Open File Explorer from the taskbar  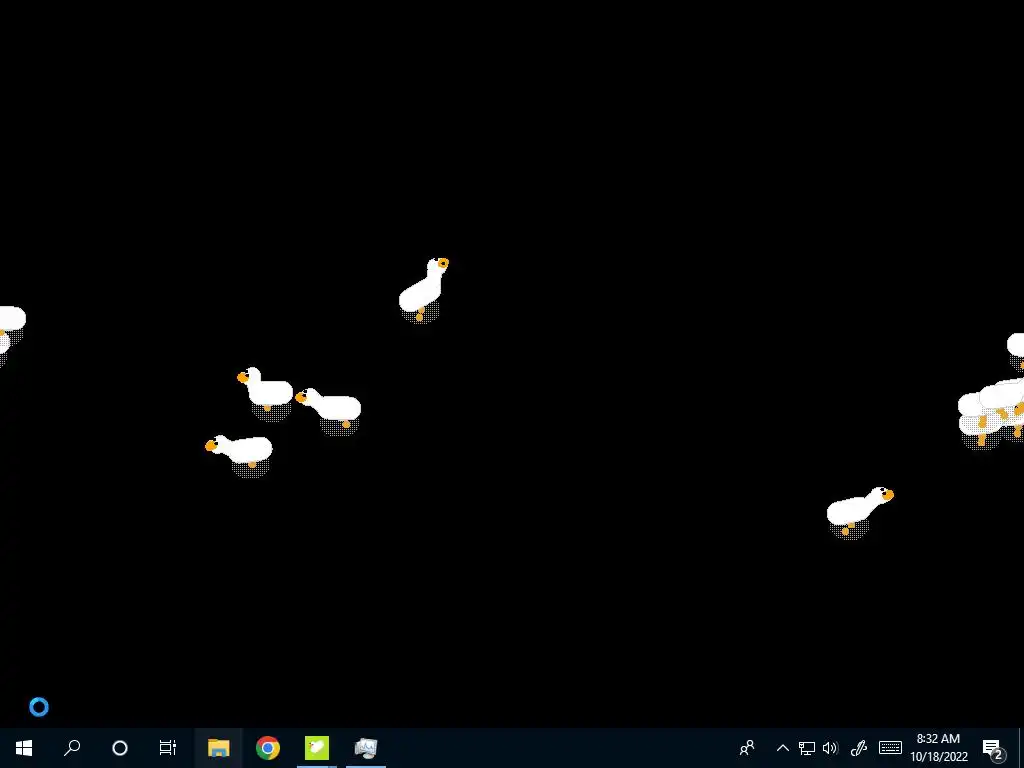(219, 748)
